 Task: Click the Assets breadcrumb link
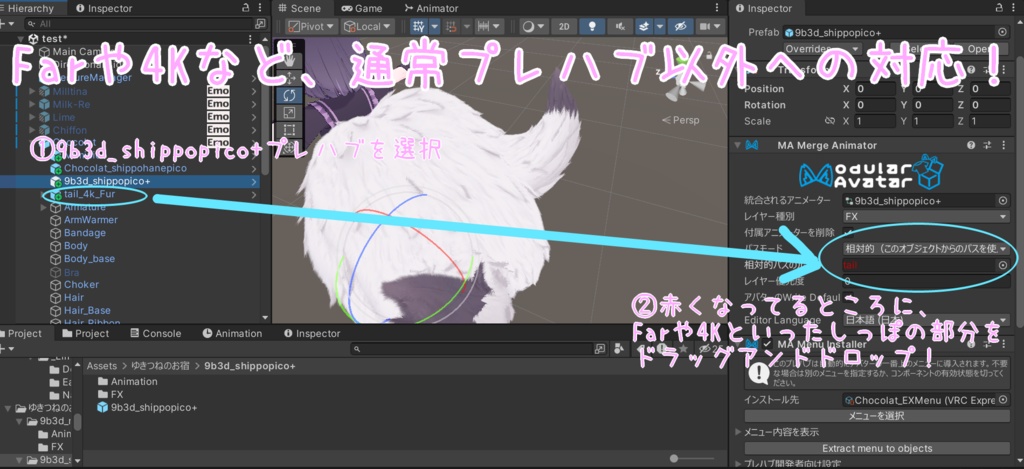tap(102, 366)
